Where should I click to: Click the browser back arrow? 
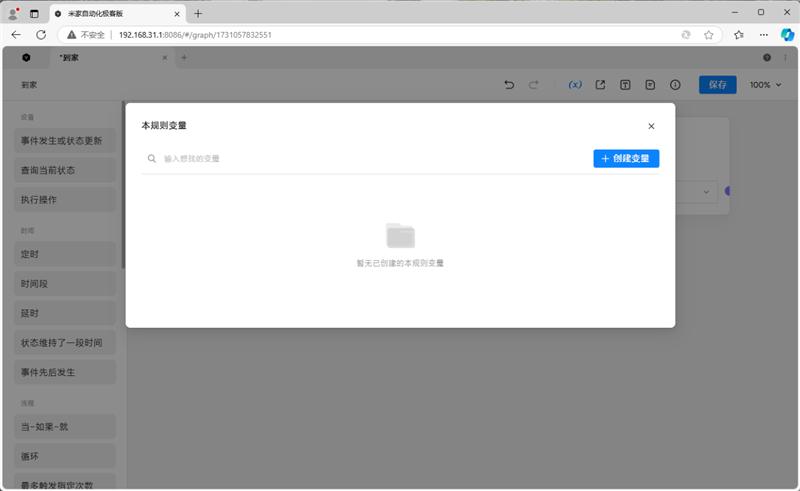pyautogui.click(x=16, y=35)
